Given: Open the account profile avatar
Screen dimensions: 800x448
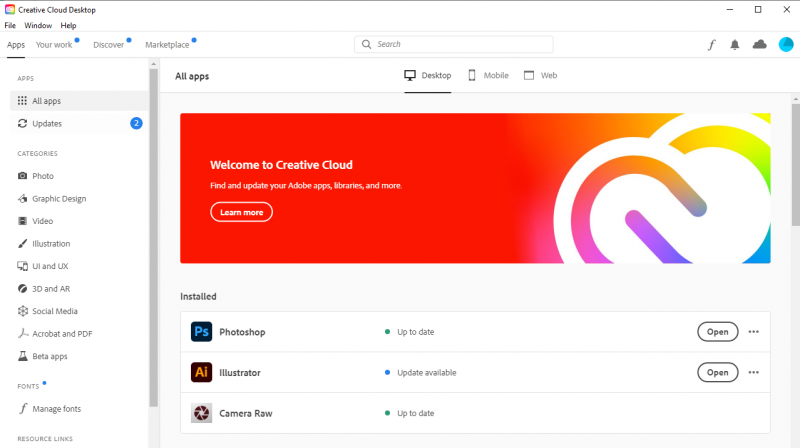Looking at the screenshot, I should pyautogui.click(x=786, y=44).
